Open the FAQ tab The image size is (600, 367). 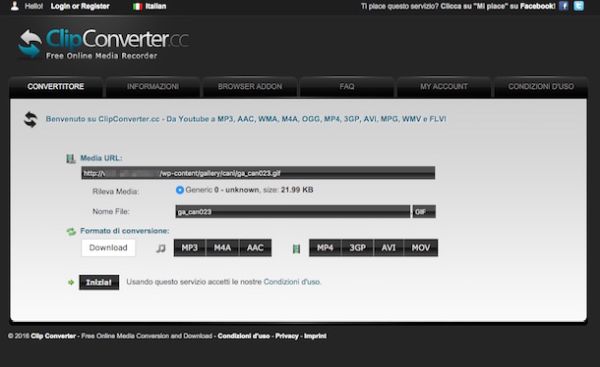coord(347,86)
